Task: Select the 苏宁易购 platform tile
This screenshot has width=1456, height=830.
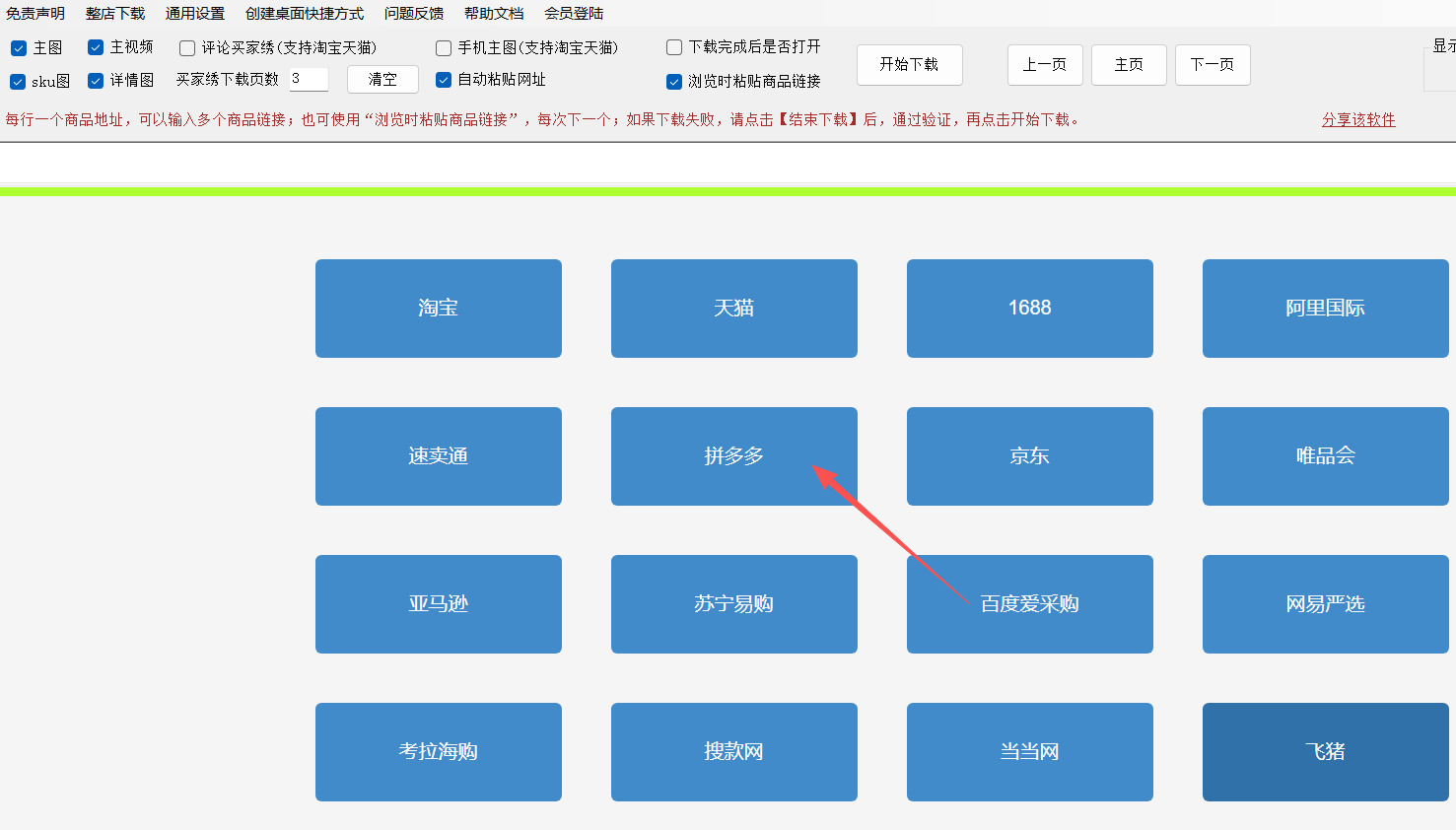Action: pos(734,604)
